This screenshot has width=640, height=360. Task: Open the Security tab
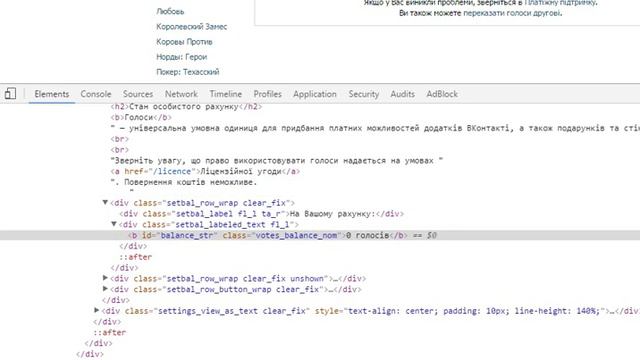[364, 94]
